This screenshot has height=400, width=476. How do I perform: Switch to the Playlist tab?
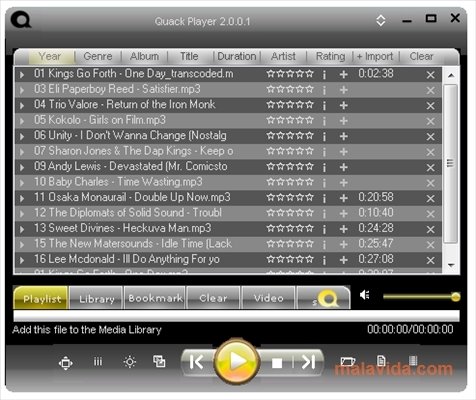[41, 298]
